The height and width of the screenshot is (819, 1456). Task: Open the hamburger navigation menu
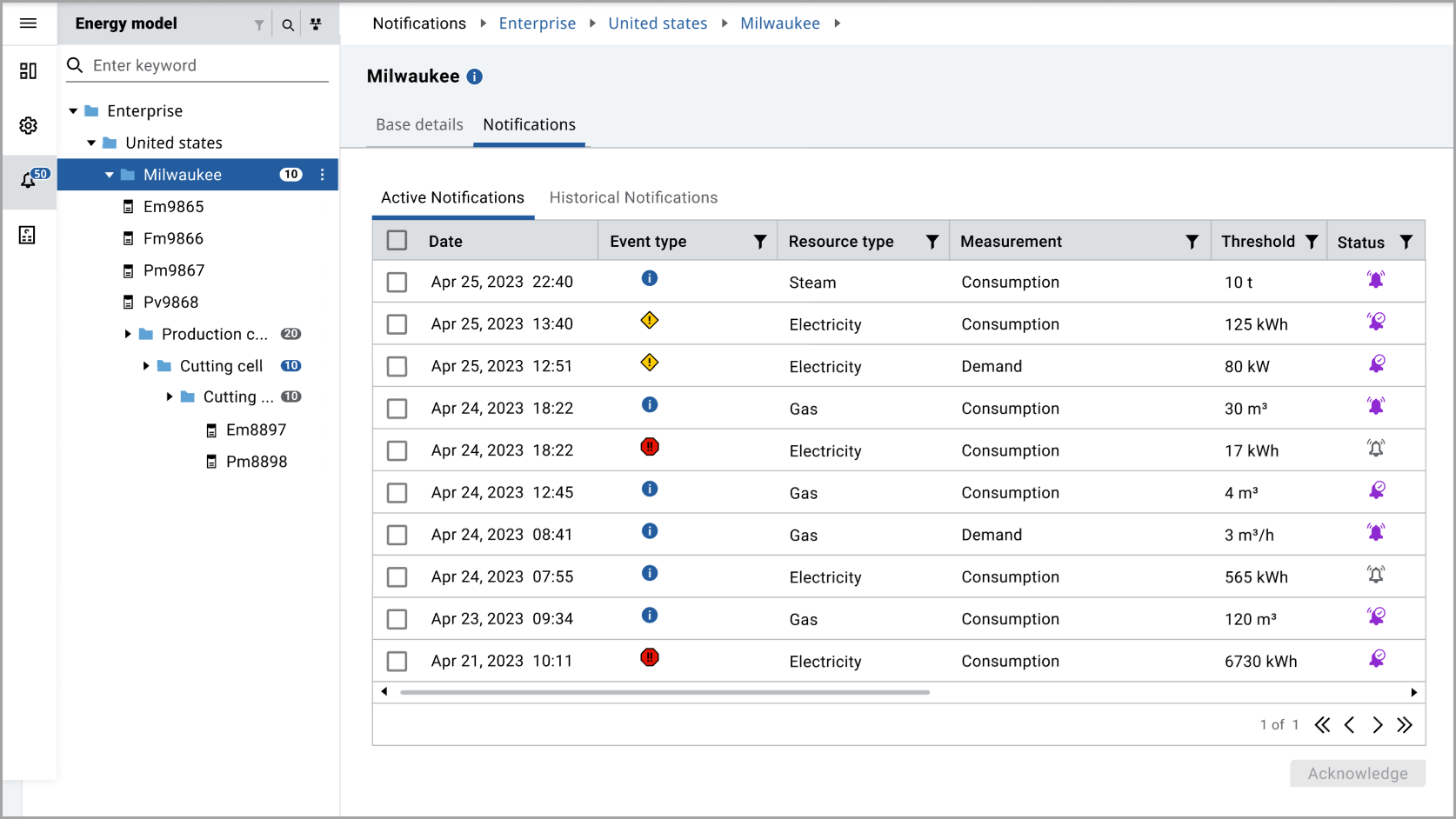coord(28,23)
